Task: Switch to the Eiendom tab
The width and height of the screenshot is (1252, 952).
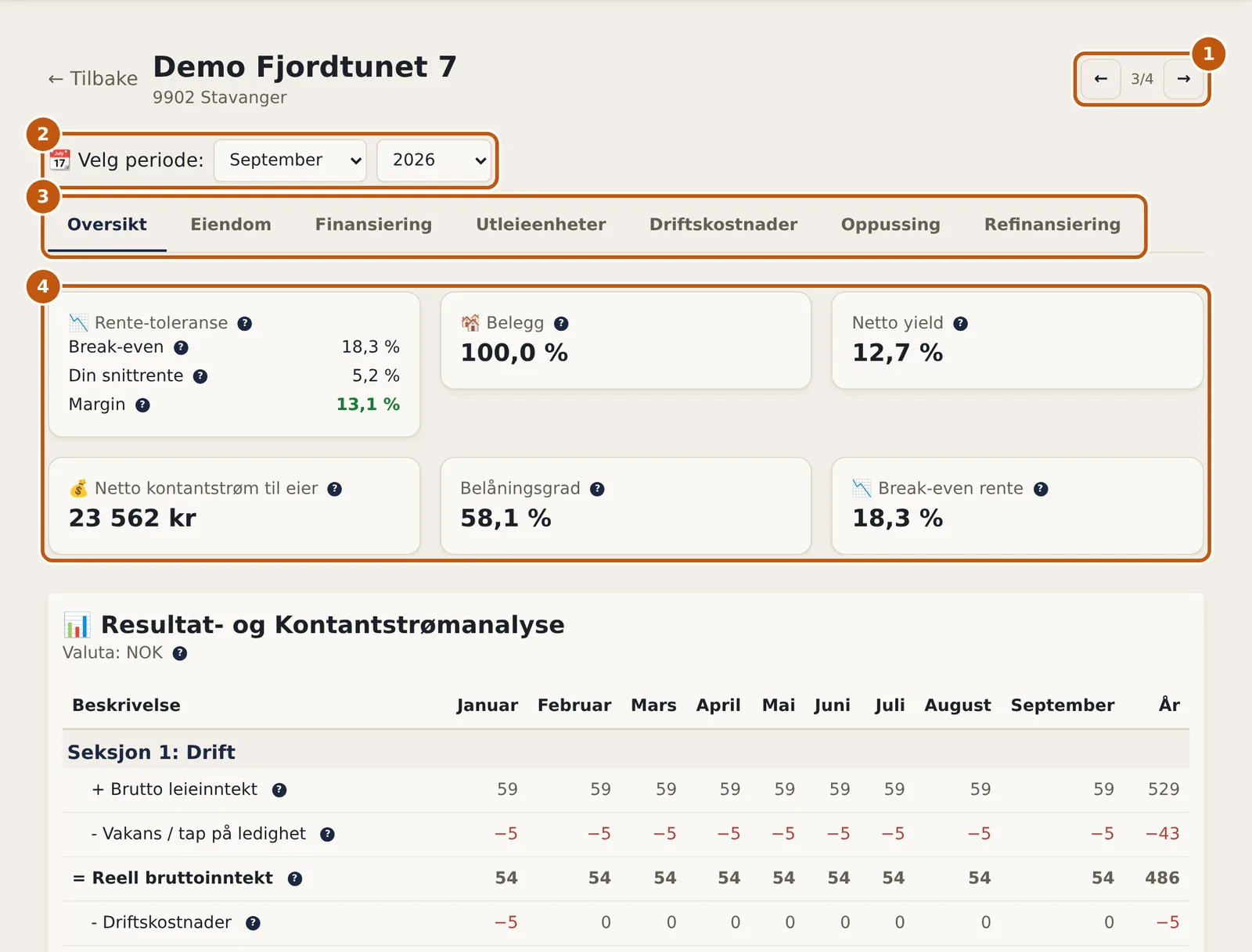Action: tap(231, 225)
